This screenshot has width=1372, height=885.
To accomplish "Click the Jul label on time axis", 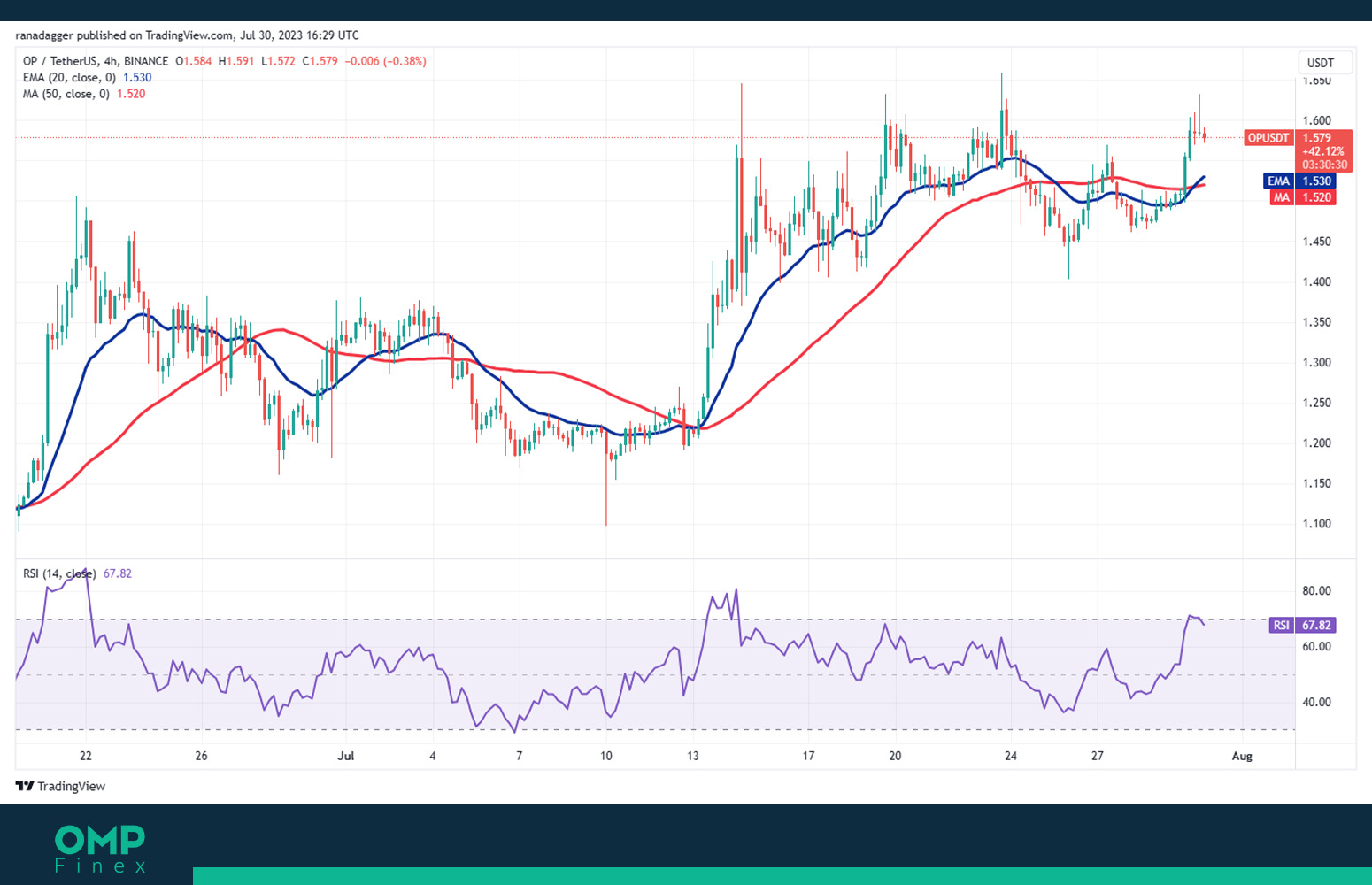I will tap(346, 756).
